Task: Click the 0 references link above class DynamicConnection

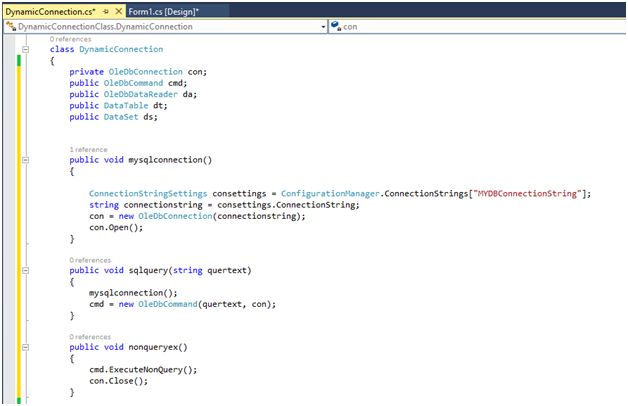Action: pos(70,39)
